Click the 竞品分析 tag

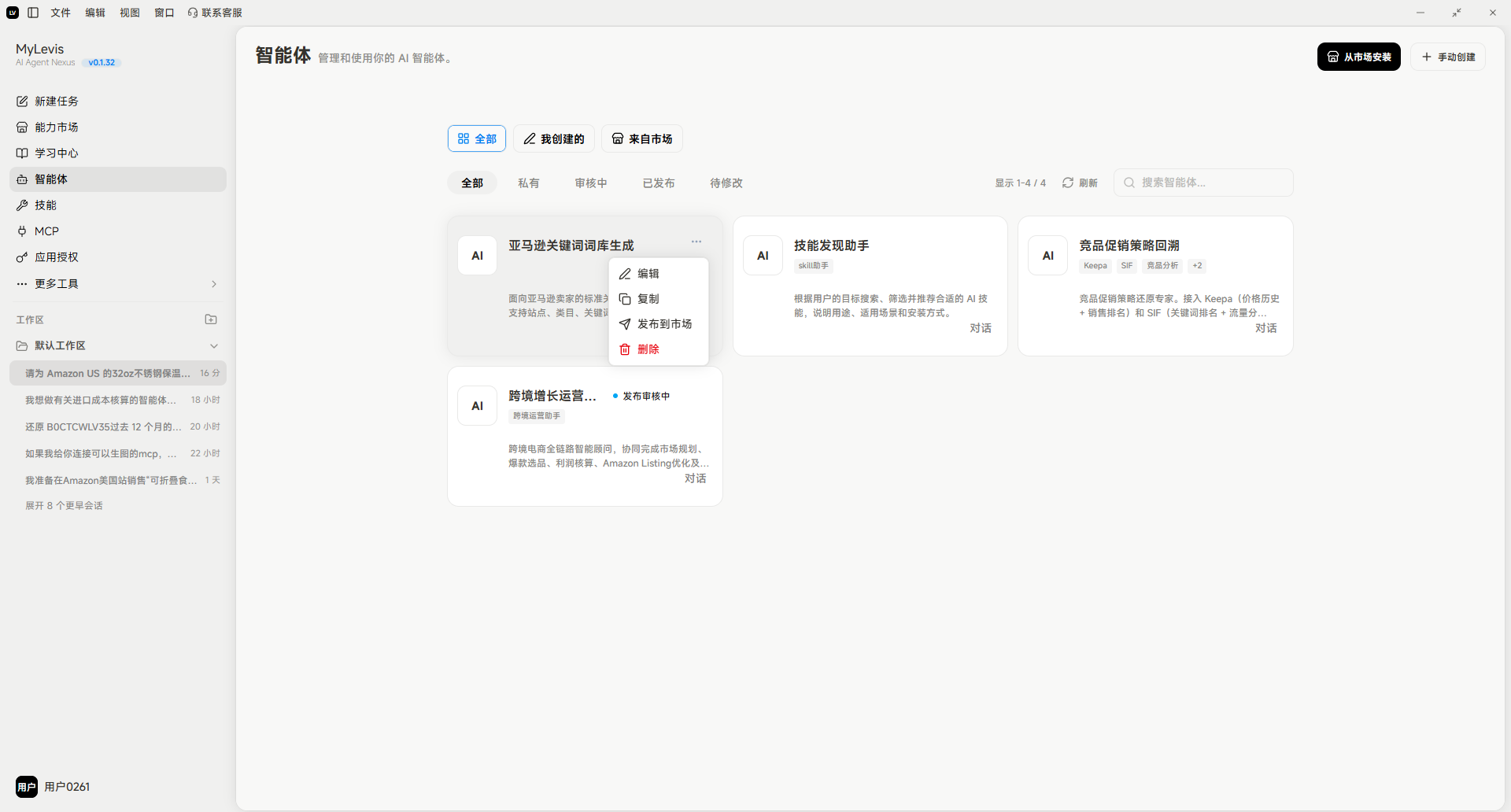[1162, 266]
